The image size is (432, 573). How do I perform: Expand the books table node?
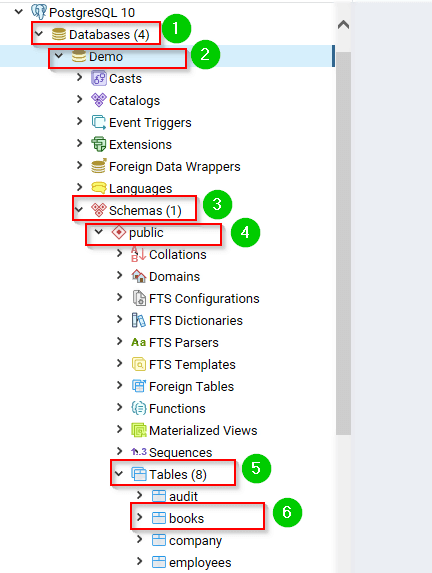139,517
